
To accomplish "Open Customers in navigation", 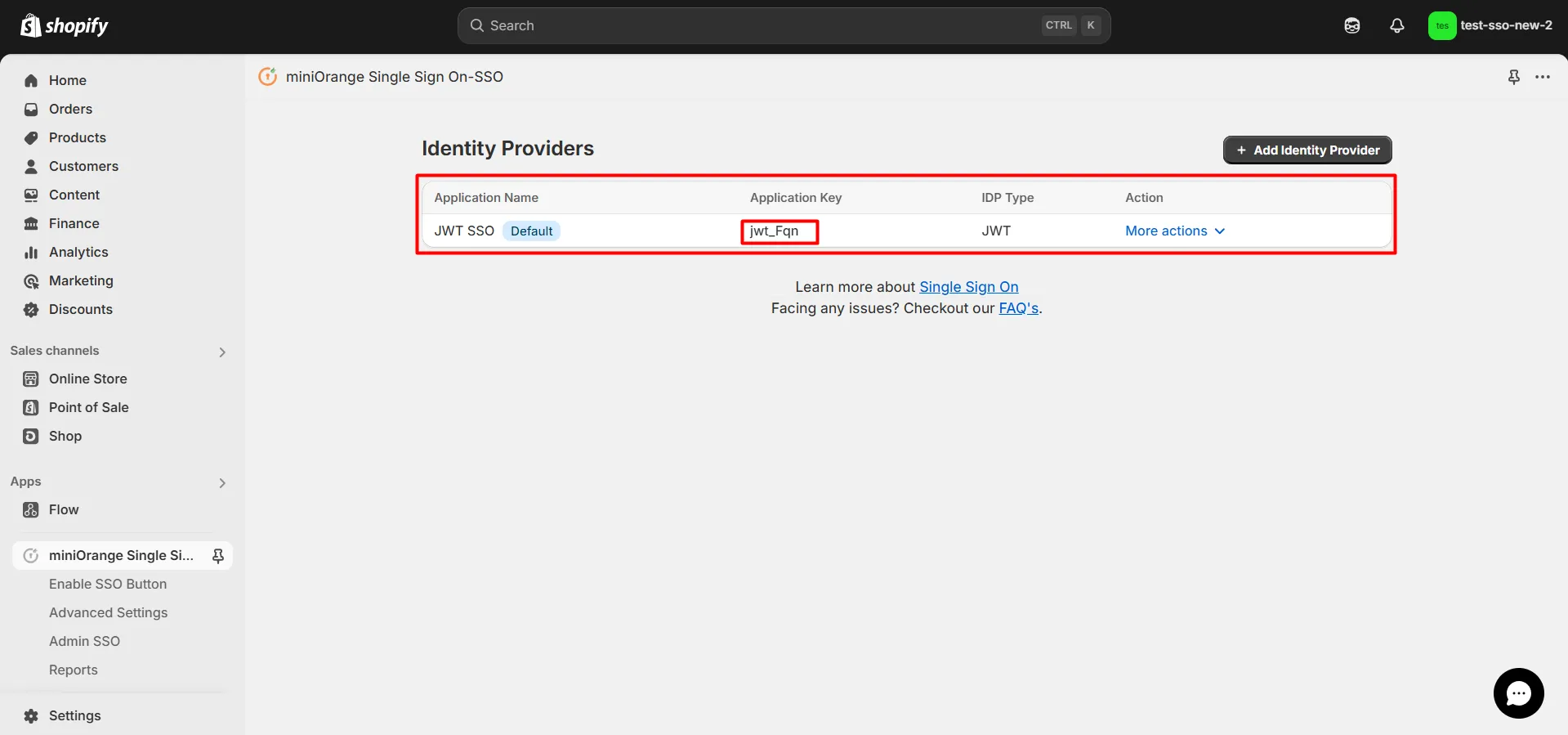I will pyautogui.click(x=83, y=166).
